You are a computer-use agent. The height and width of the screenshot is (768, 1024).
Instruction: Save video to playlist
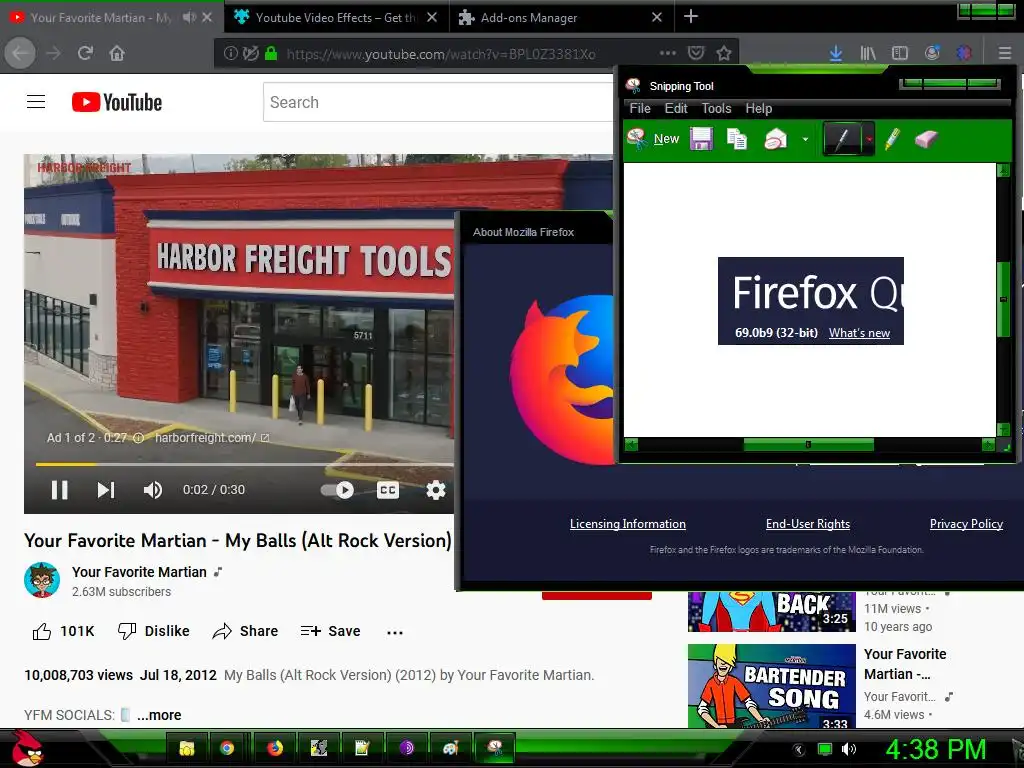pos(330,631)
